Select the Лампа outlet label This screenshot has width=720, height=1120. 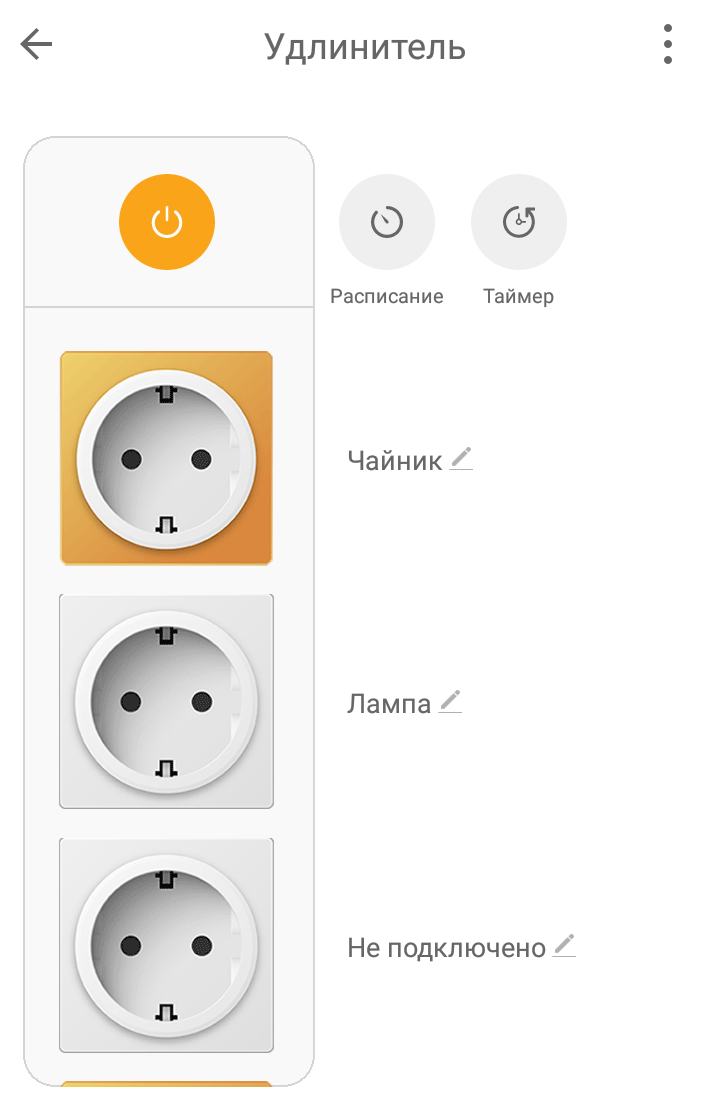tap(388, 704)
